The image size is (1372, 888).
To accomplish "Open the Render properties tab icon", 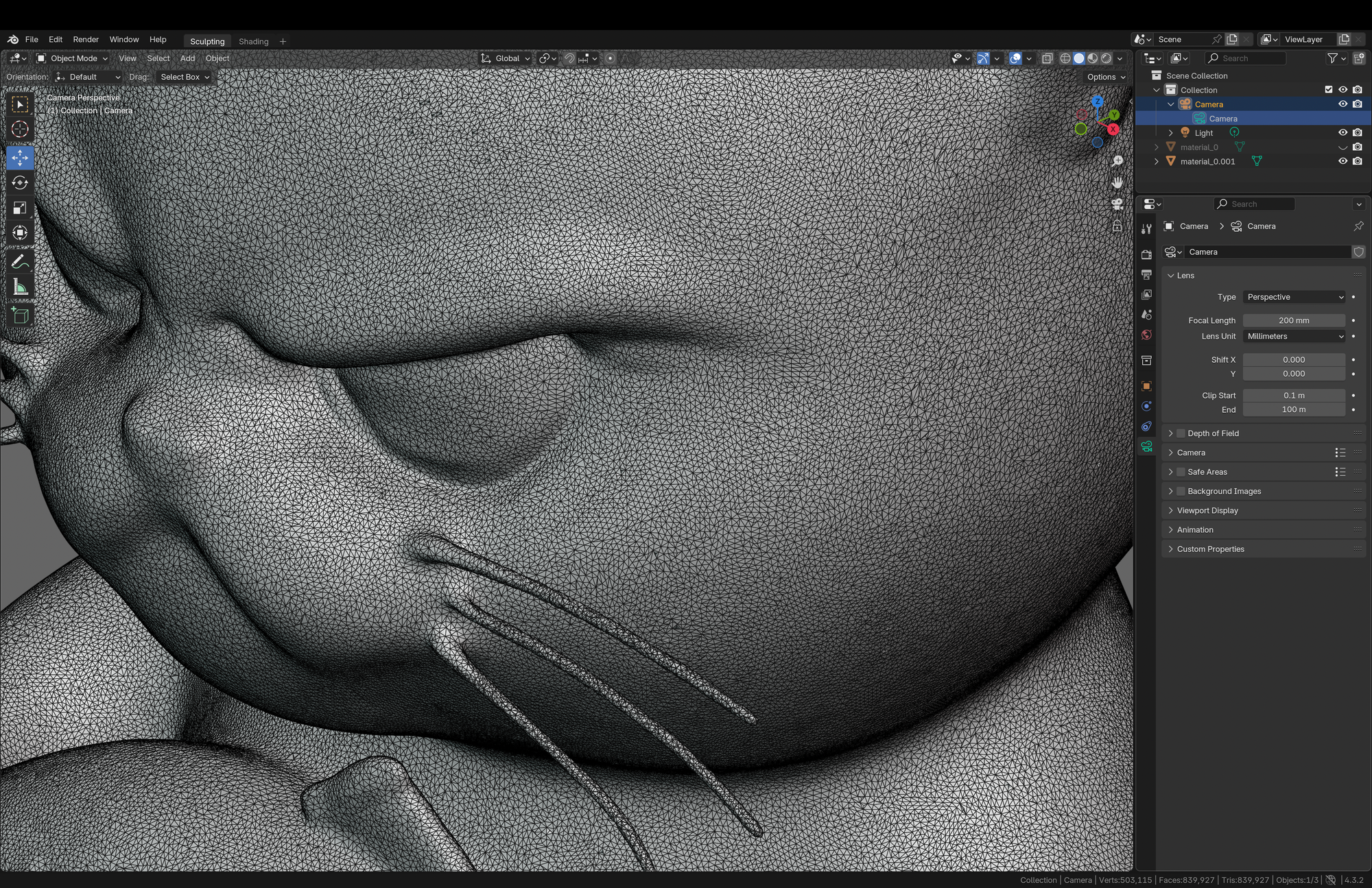I will [x=1146, y=254].
